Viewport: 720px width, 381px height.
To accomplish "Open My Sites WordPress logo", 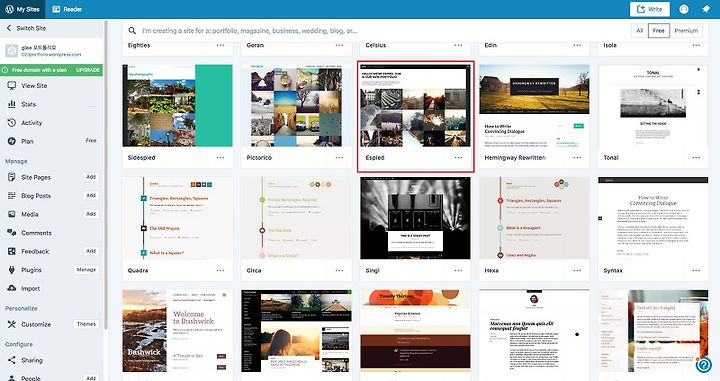I will 9,9.
